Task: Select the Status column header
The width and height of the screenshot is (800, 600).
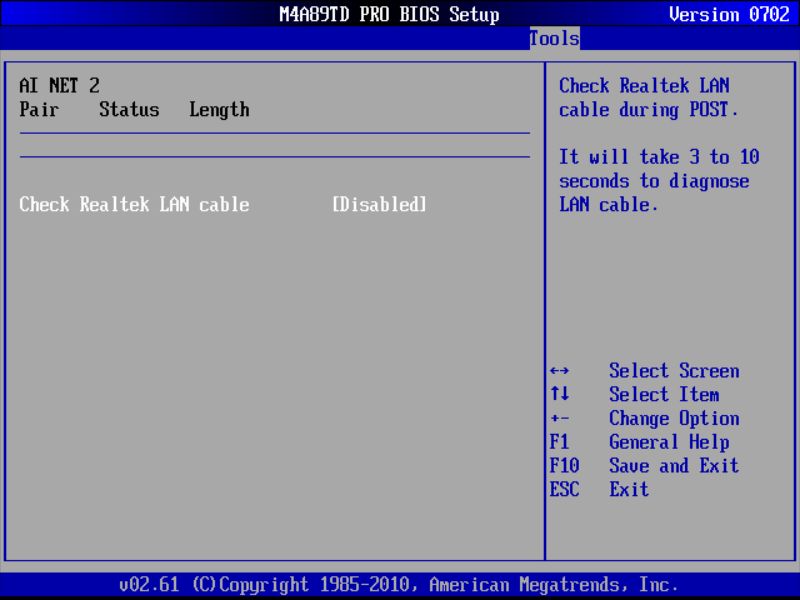Action: (x=129, y=110)
